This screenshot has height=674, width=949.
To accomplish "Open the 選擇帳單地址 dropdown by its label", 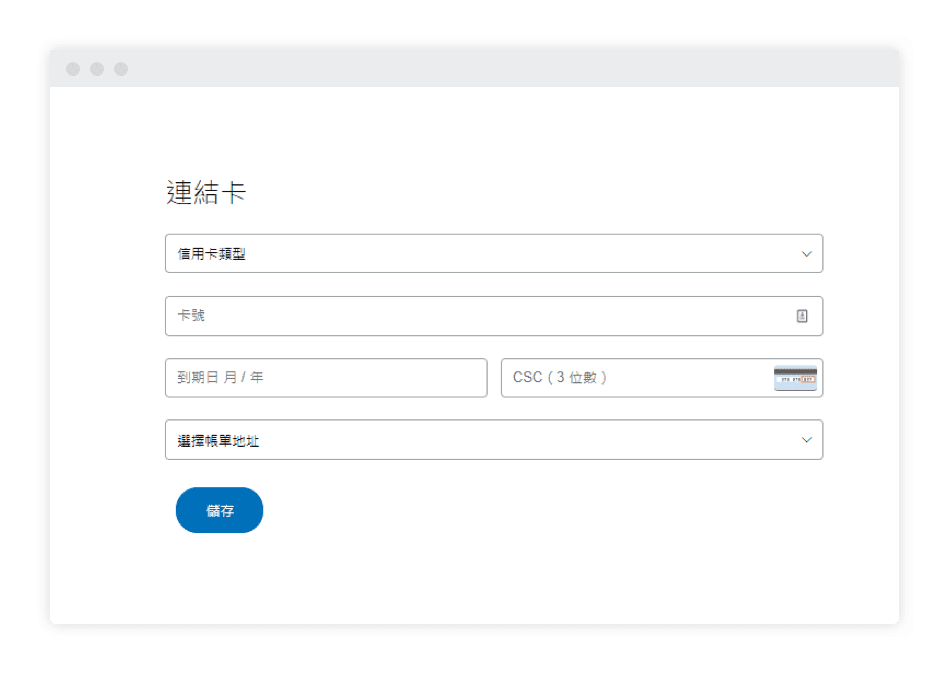I will click(218, 440).
